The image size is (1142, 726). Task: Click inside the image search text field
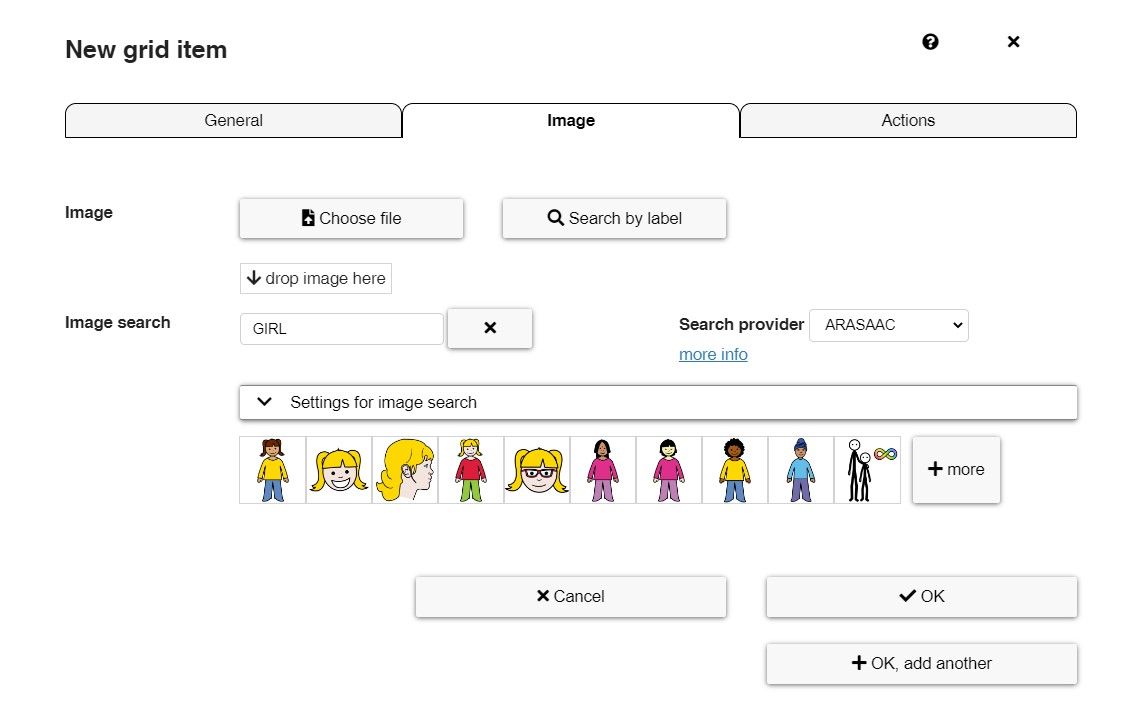[341, 328]
